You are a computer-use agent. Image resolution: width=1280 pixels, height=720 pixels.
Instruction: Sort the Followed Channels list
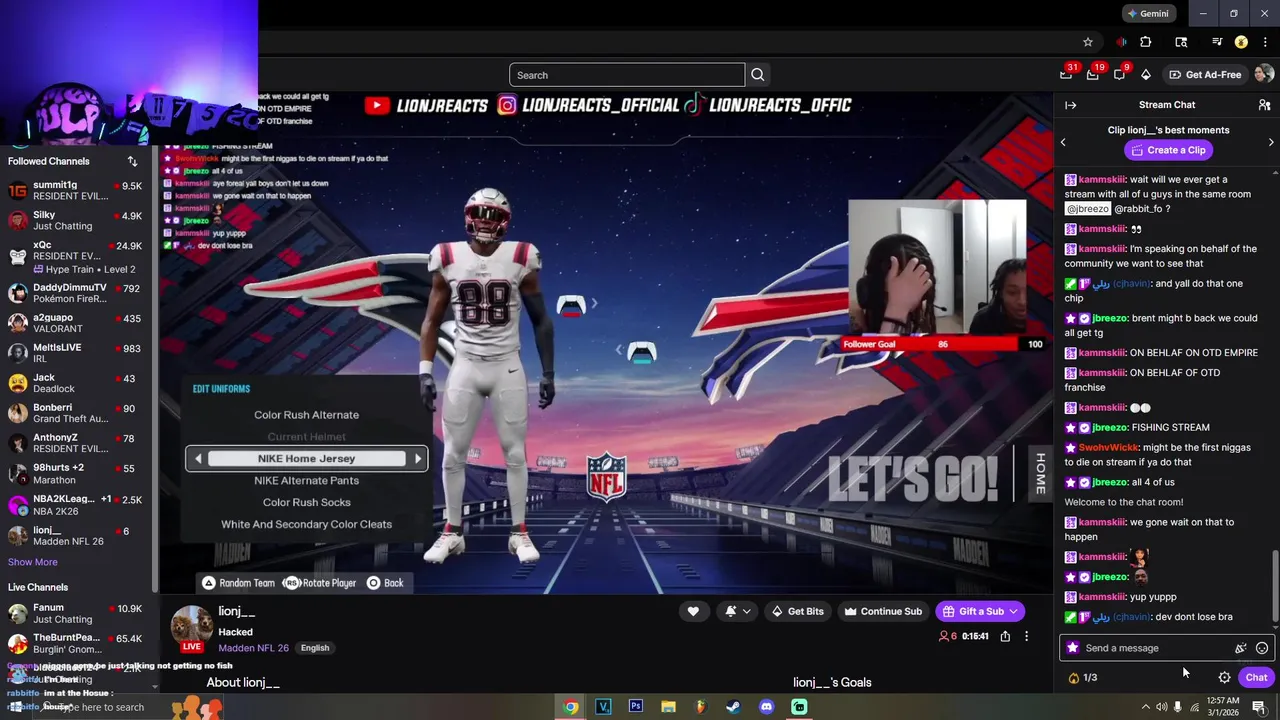[132, 161]
